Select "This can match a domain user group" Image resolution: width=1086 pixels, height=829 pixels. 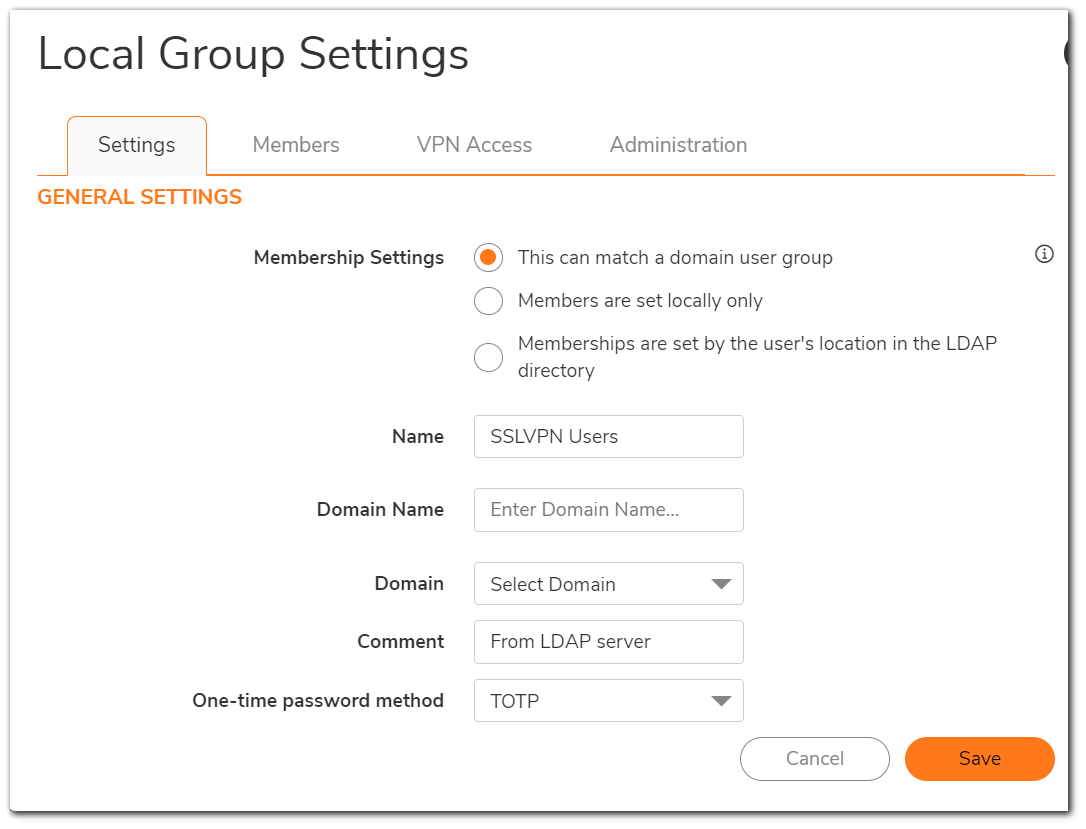click(488, 257)
